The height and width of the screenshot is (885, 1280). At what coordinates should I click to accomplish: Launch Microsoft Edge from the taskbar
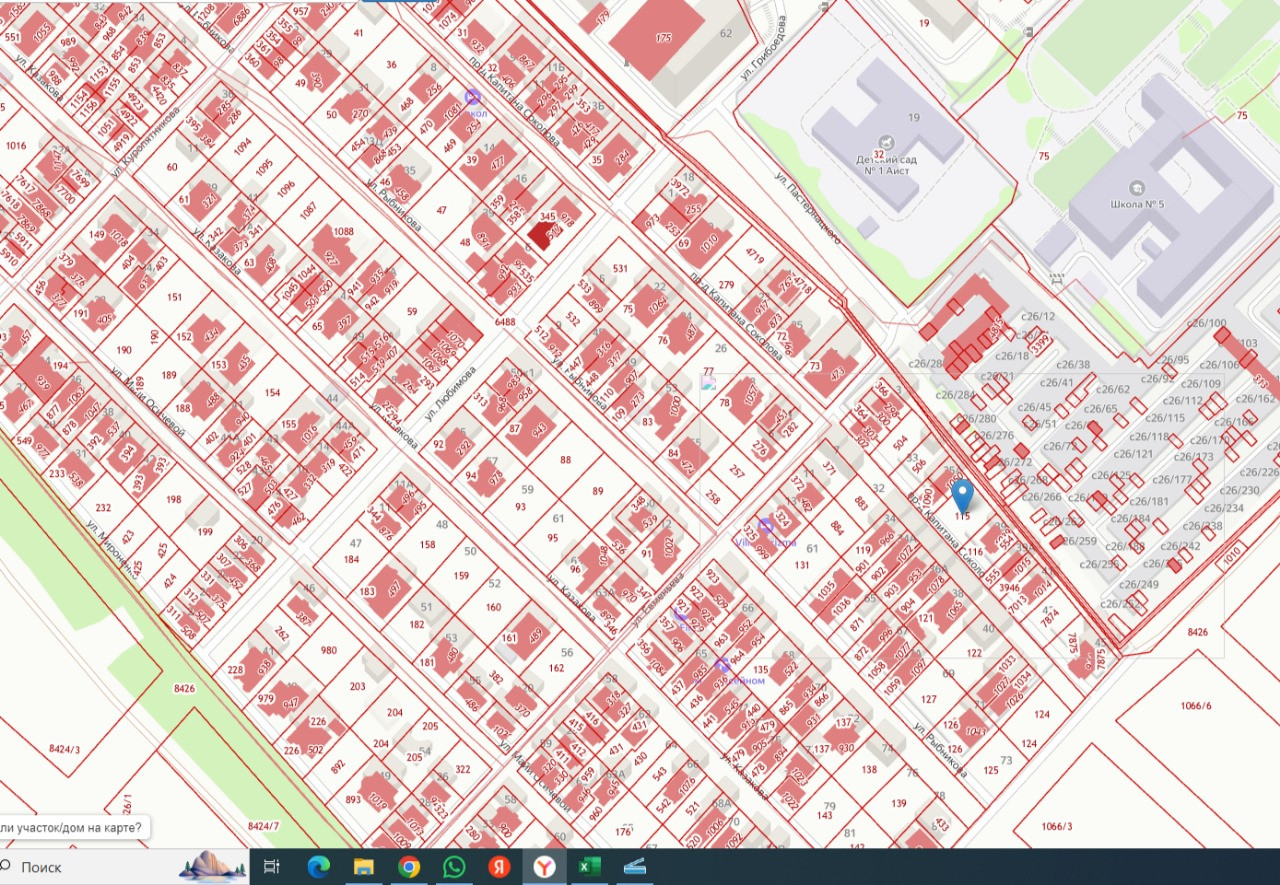tap(319, 867)
